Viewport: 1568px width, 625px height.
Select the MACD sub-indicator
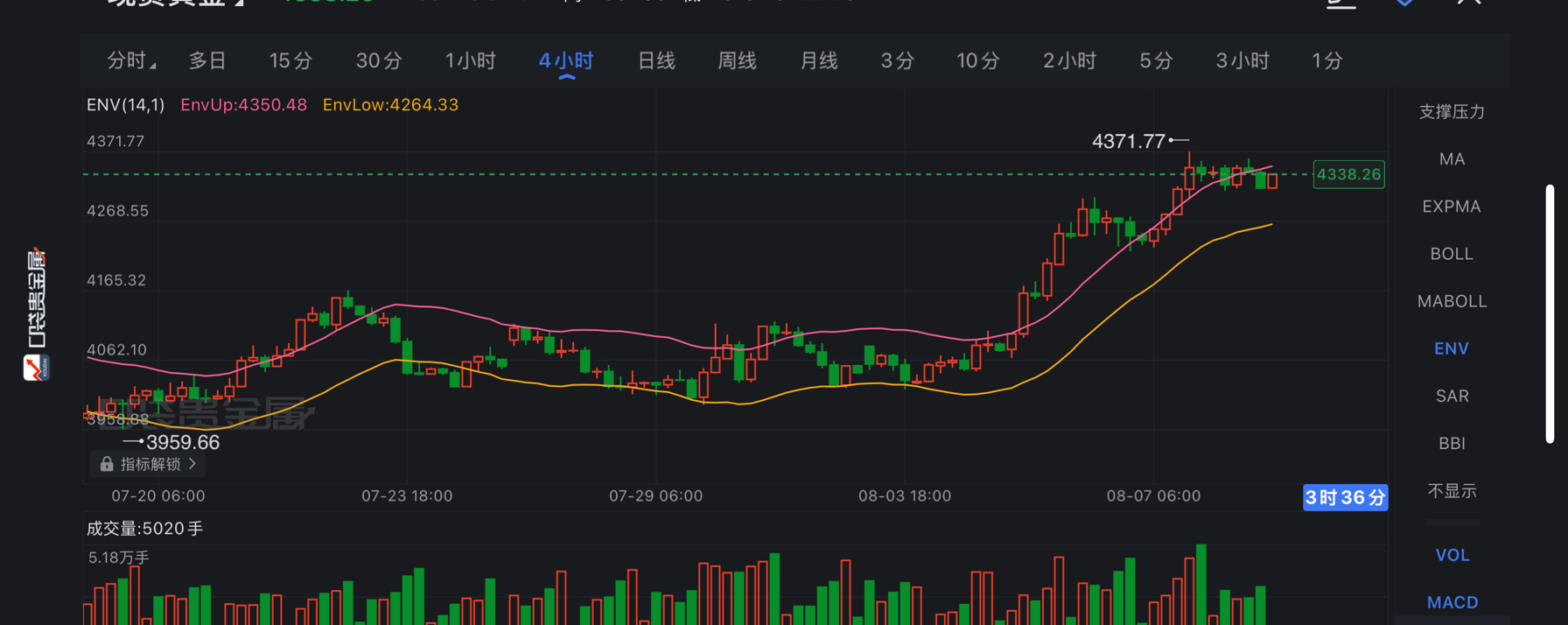click(x=1452, y=602)
